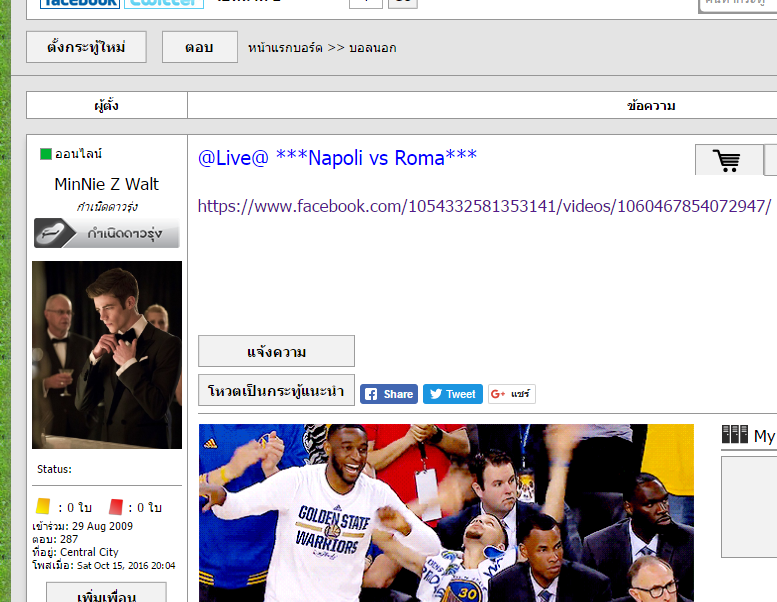
Task: Click the server icon beside My
Action: 735,434
